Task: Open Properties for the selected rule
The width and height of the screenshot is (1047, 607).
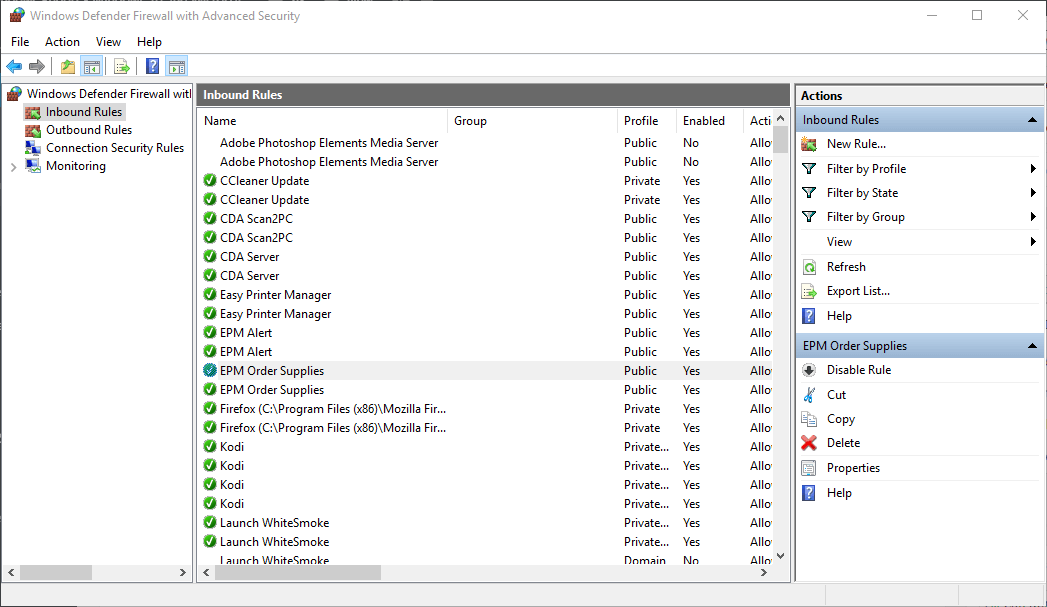Action: tap(852, 467)
